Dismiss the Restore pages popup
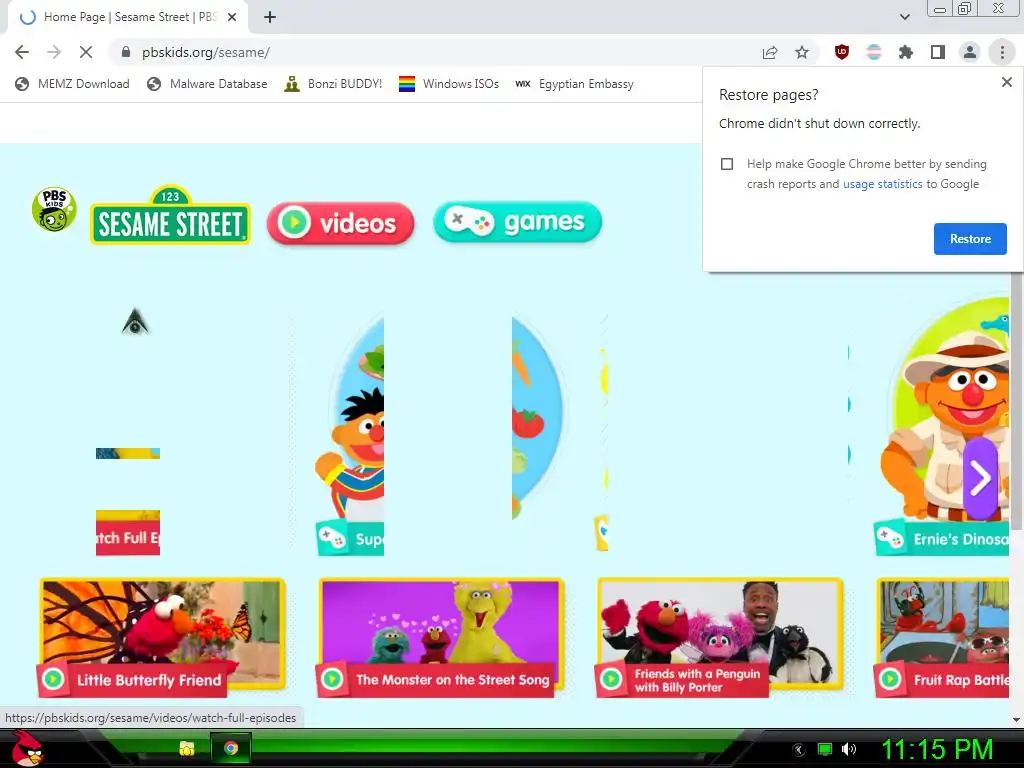 [x=1006, y=82]
